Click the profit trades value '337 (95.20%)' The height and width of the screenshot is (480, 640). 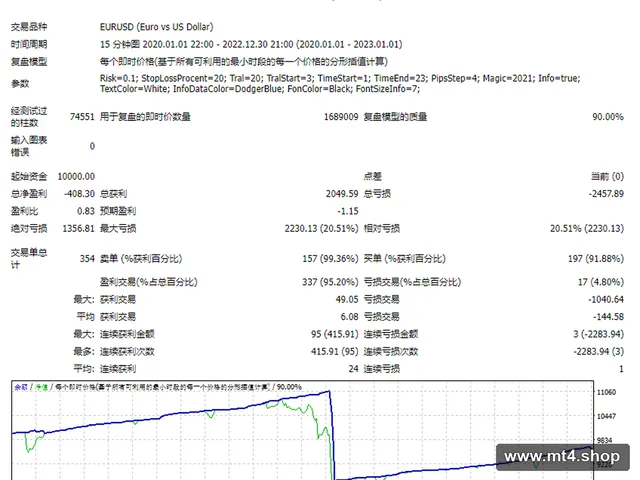coord(330,282)
